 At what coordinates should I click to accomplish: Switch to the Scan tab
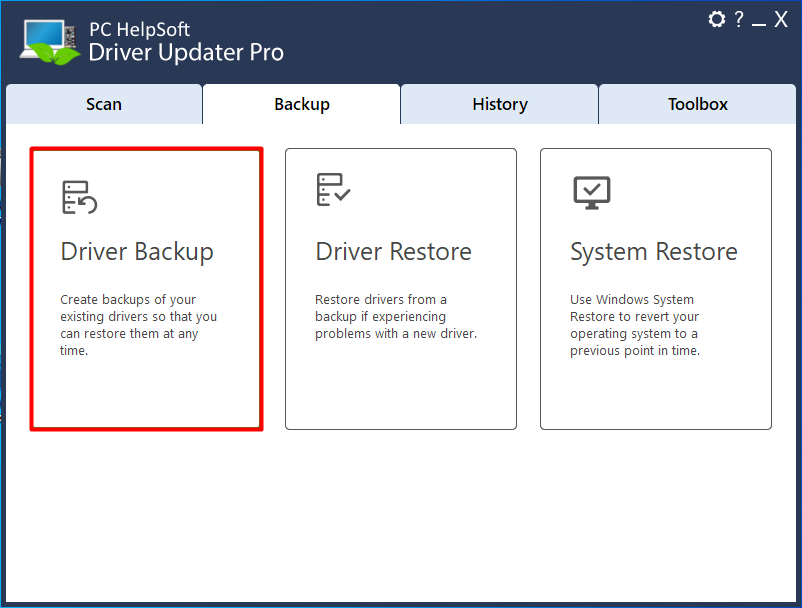104,104
